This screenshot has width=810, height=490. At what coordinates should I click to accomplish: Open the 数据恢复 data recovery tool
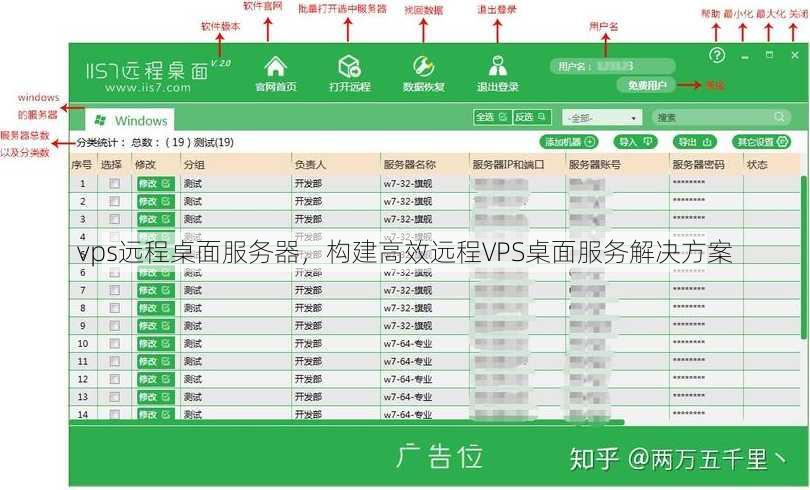(424, 67)
